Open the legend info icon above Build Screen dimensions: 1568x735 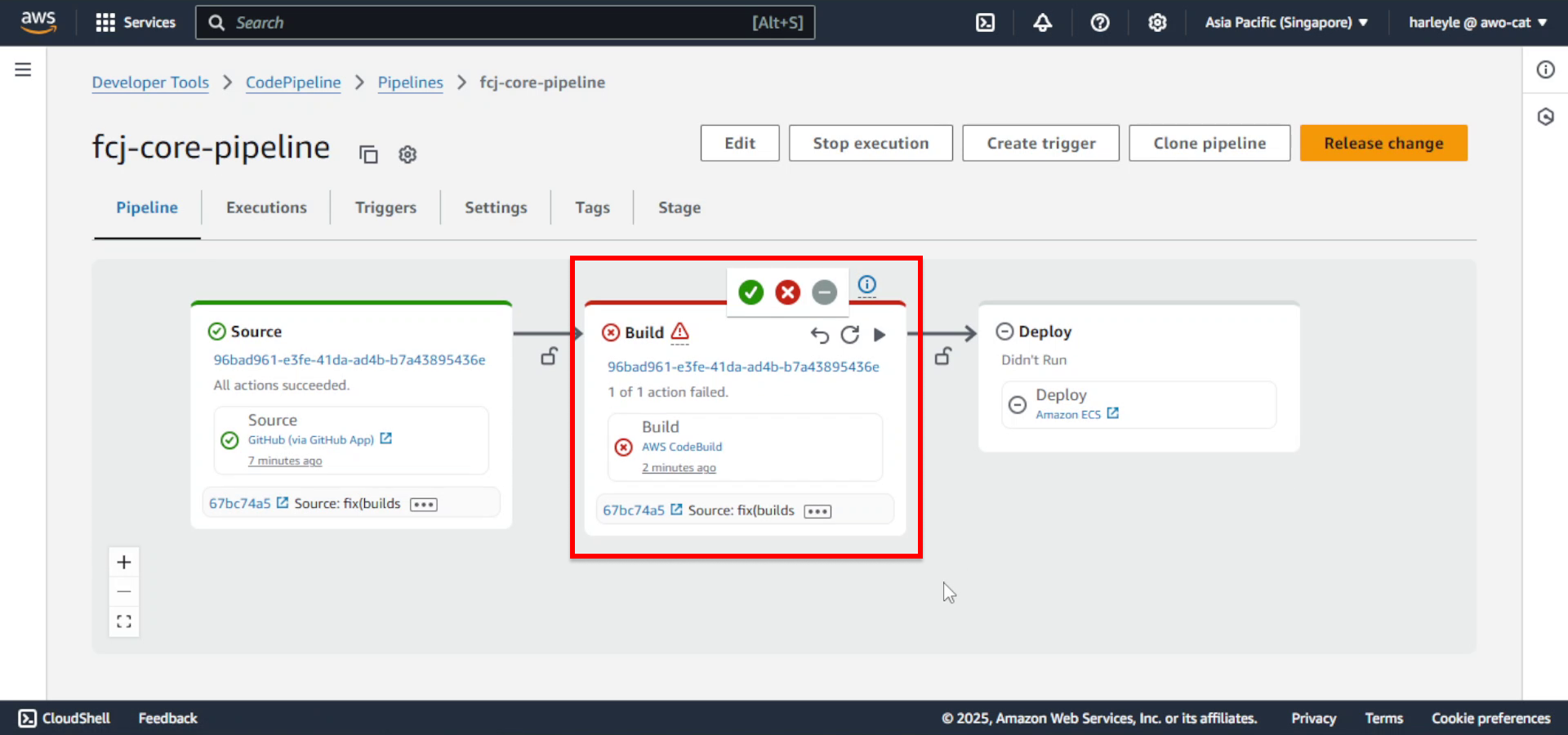(867, 284)
